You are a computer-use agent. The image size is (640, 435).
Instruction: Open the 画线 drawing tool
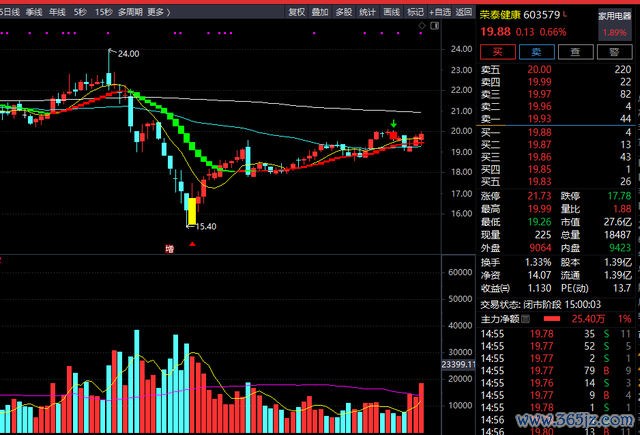pos(392,12)
